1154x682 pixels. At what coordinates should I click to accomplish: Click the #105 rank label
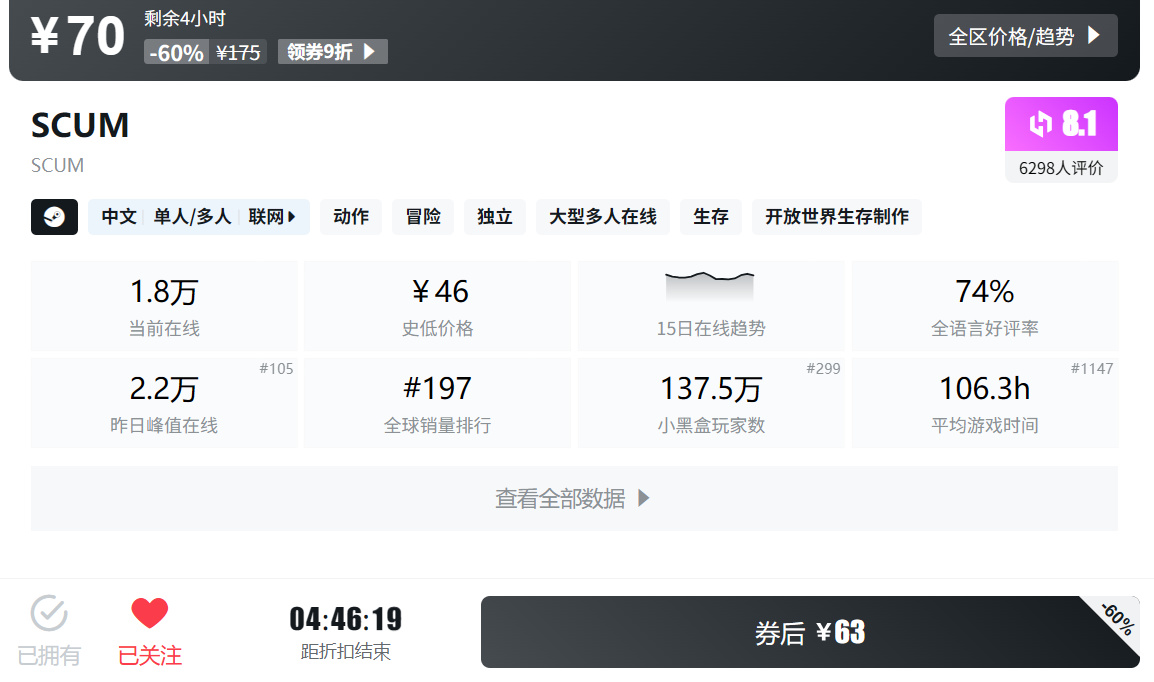coord(276,369)
